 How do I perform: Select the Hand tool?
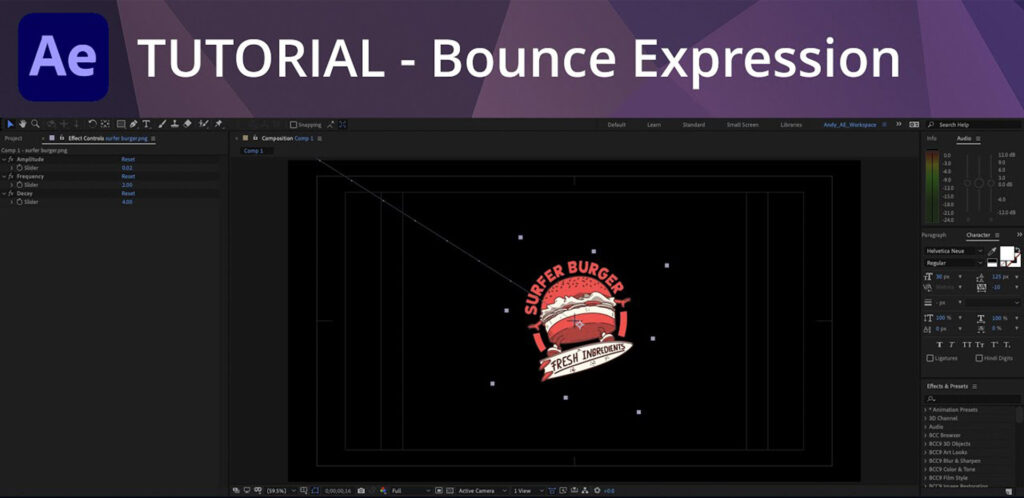pyautogui.click(x=22, y=124)
